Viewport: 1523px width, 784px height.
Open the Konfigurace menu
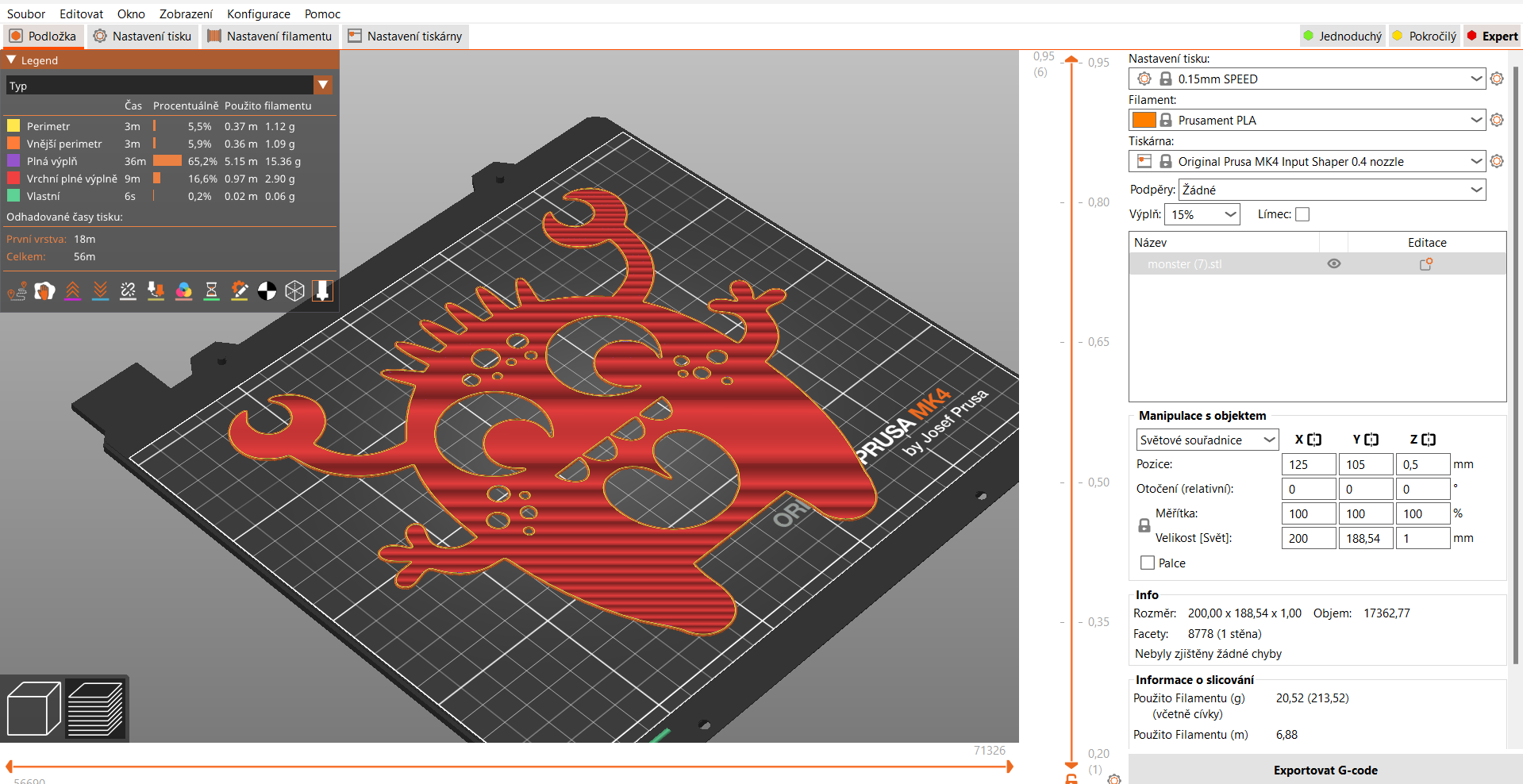tap(259, 13)
